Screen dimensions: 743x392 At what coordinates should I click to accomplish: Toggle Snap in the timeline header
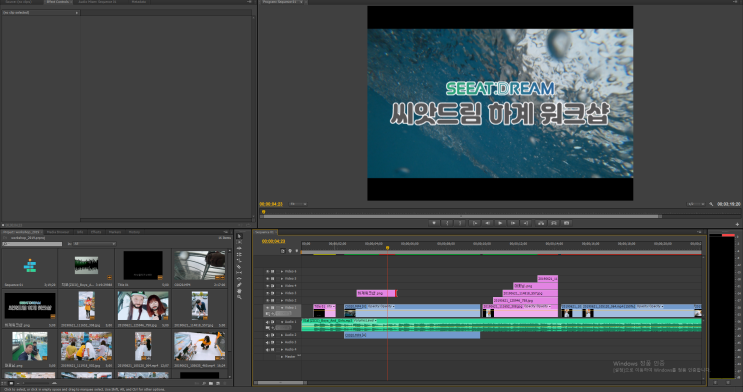point(283,251)
